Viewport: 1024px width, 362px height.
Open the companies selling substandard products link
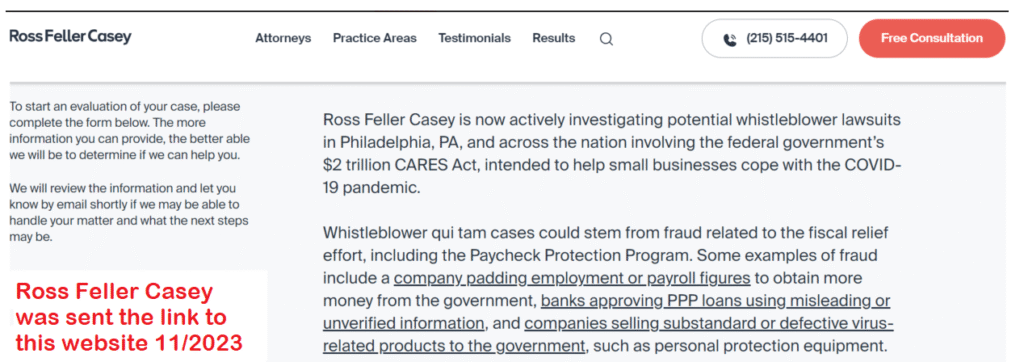coord(709,323)
